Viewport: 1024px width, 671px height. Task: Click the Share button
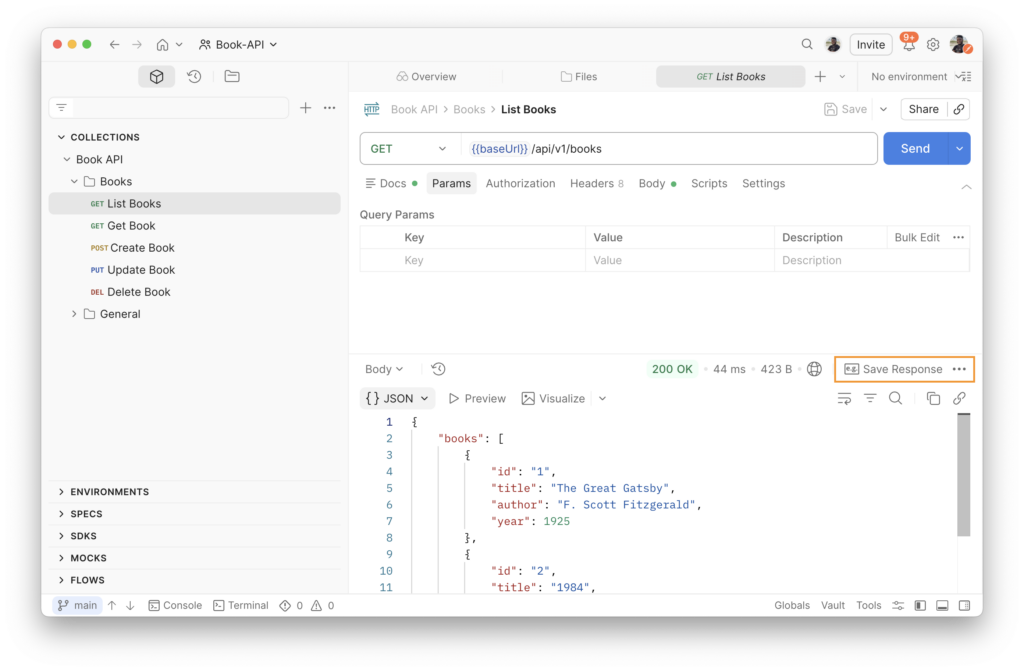click(x=923, y=109)
